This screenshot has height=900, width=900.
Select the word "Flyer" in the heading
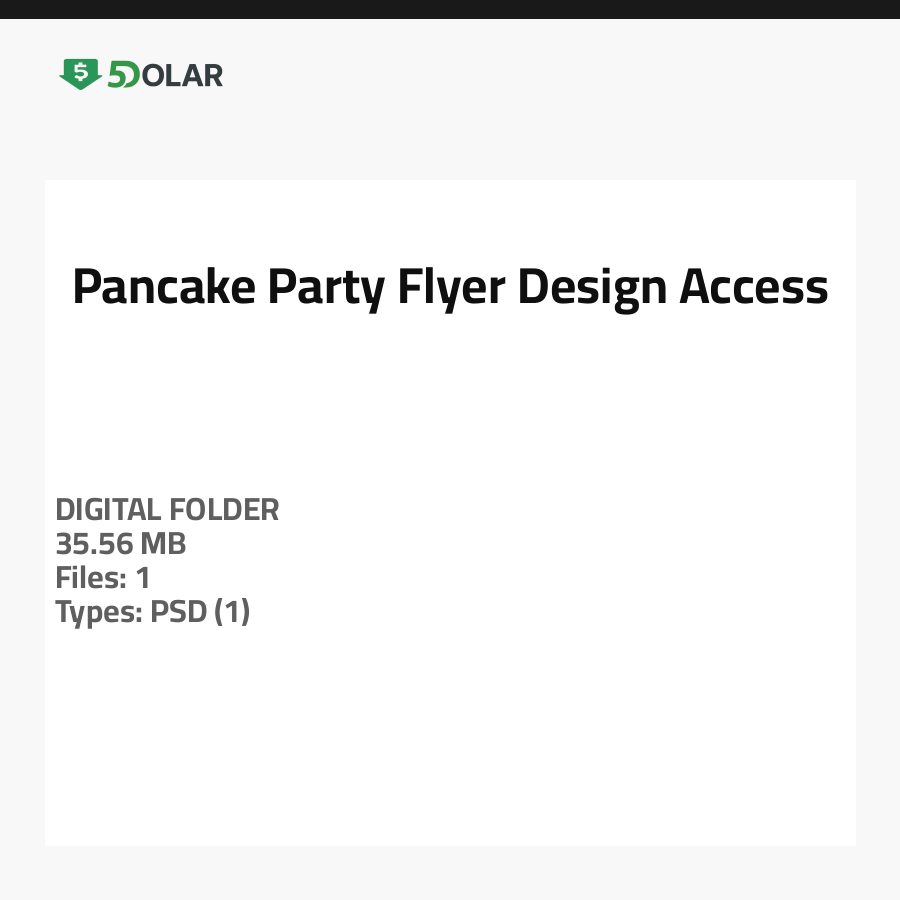451,287
